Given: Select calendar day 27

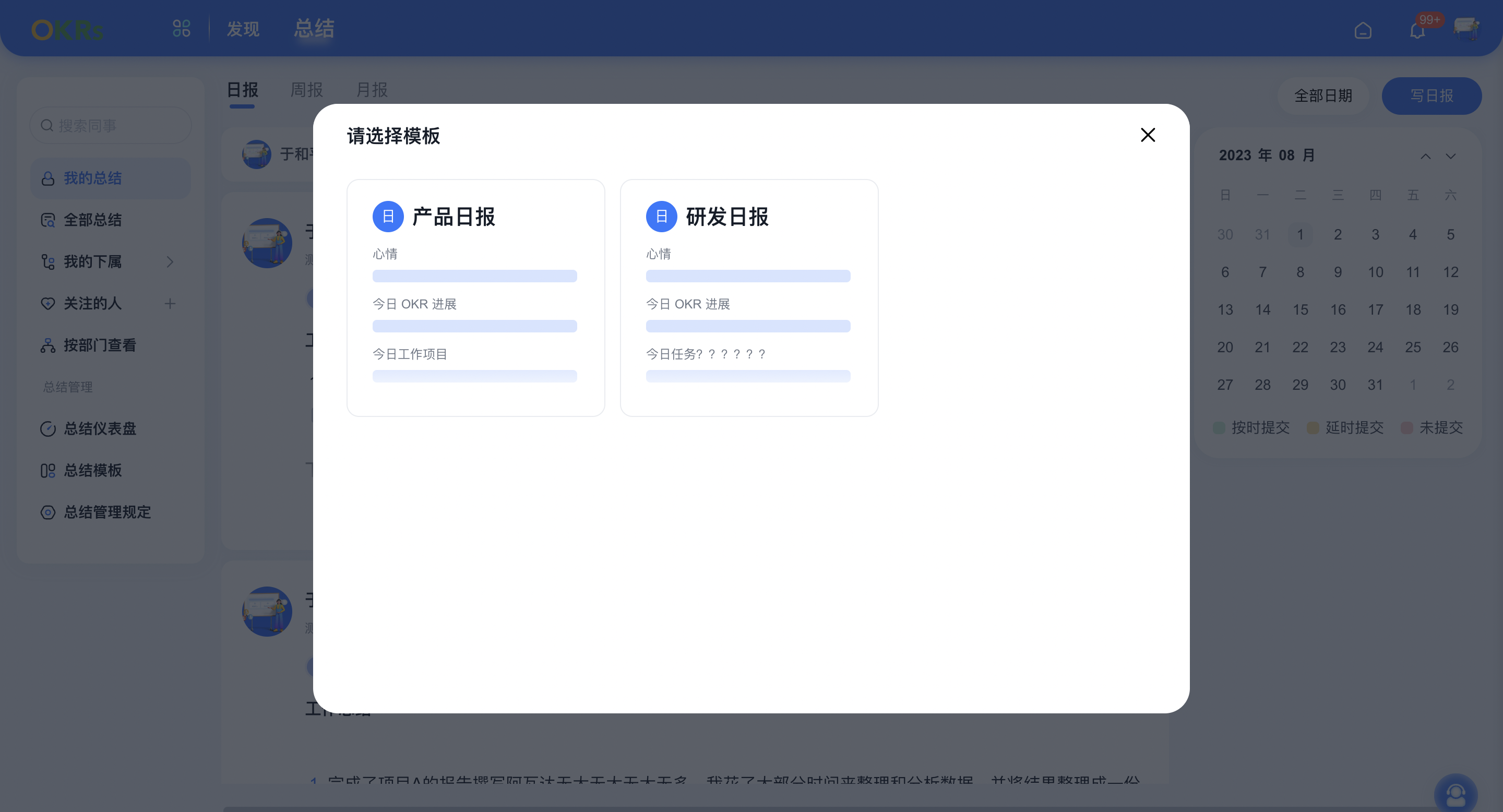Looking at the screenshot, I should [1225, 385].
